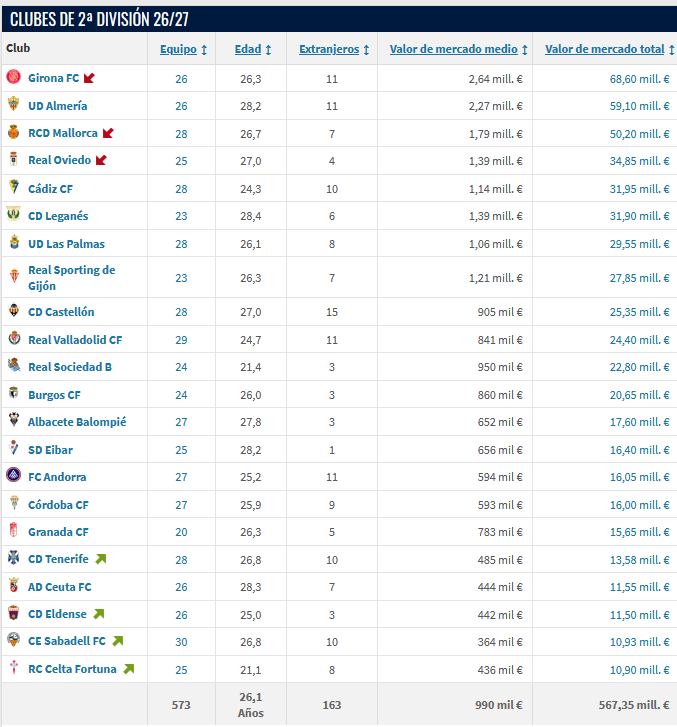Click Girona FC squad size 26
677x727 pixels.
coord(181,79)
